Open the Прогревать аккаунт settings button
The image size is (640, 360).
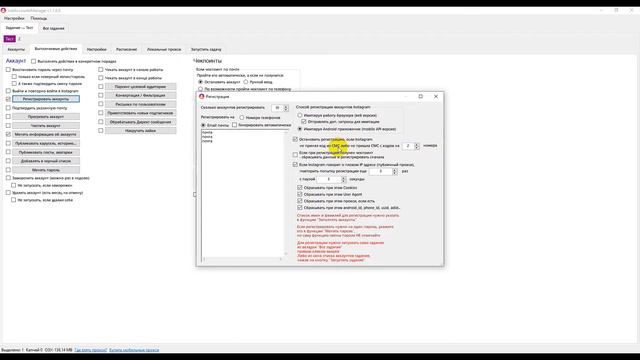tap(46, 117)
